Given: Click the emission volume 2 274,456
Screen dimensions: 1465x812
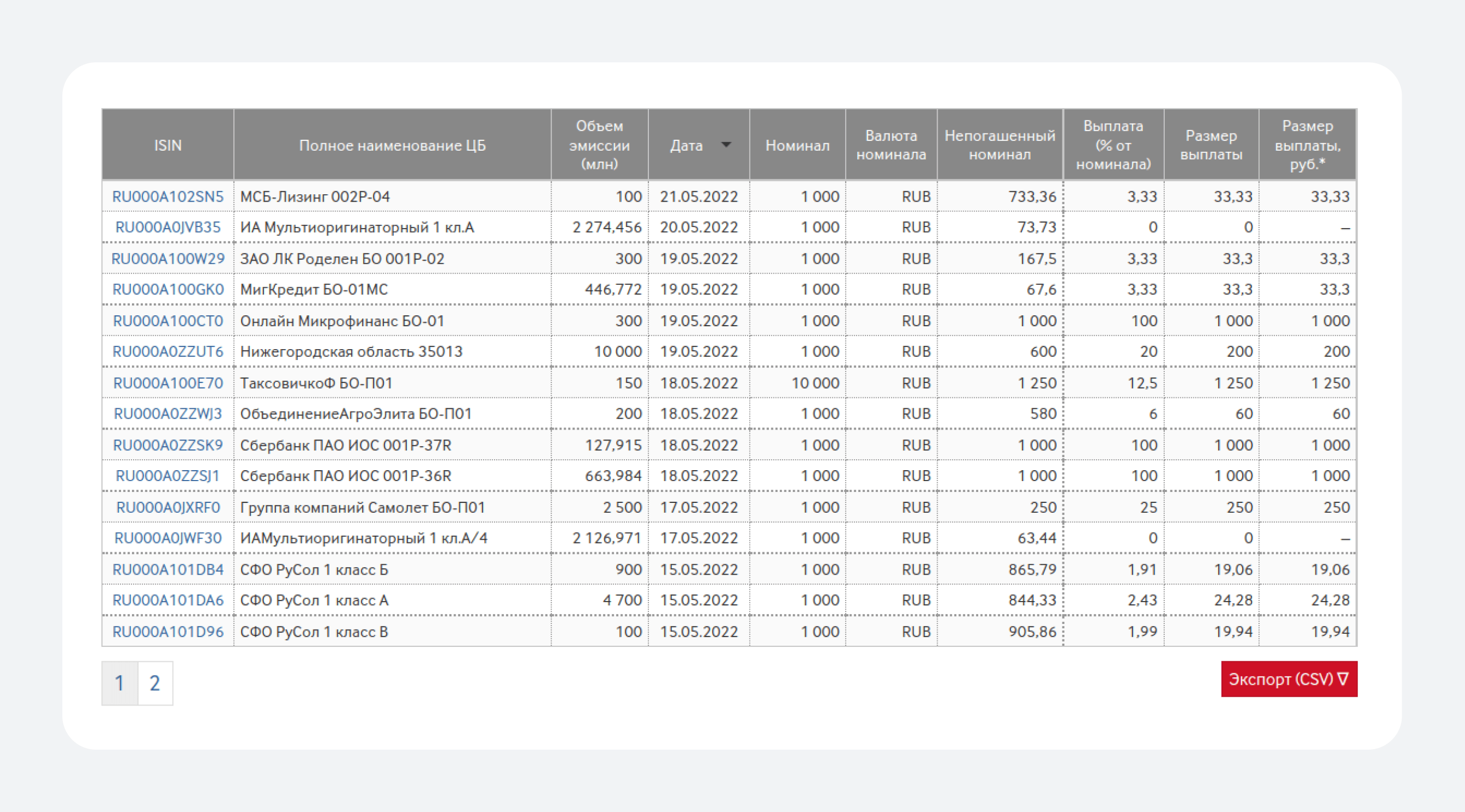Looking at the screenshot, I should 607,228.
